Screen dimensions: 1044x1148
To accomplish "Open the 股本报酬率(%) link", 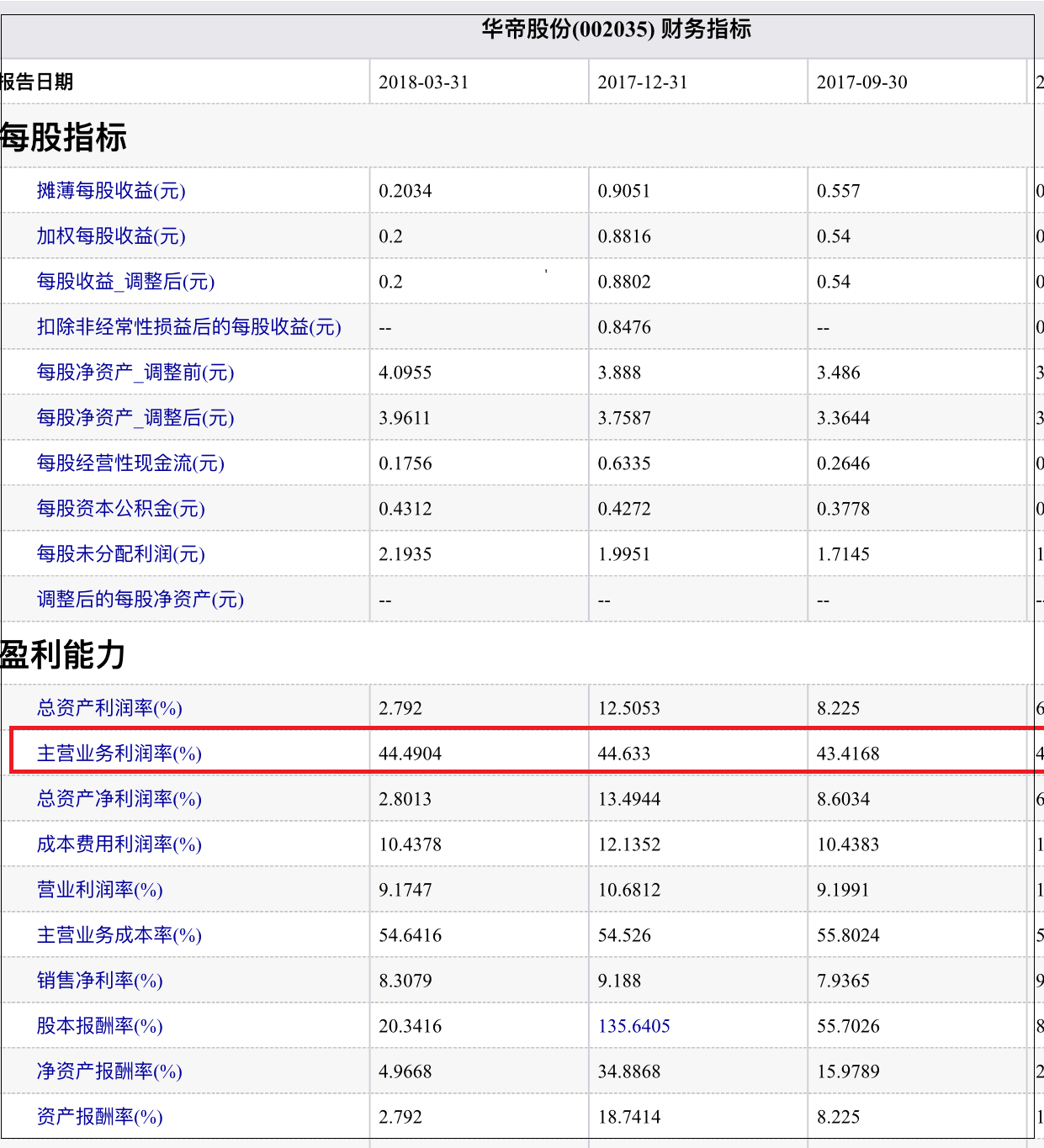I will (99, 1026).
